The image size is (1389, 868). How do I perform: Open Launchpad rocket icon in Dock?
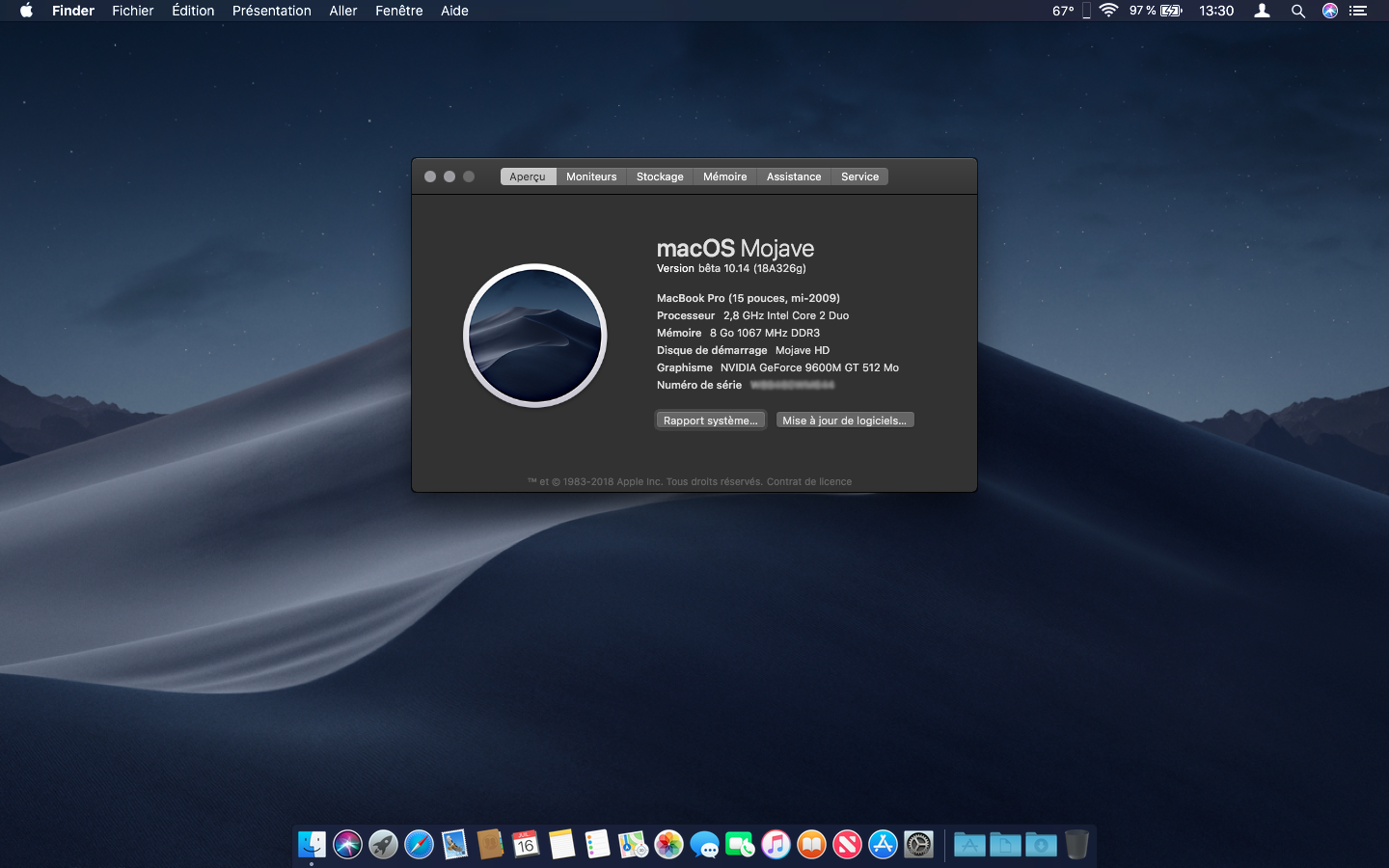click(383, 845)
